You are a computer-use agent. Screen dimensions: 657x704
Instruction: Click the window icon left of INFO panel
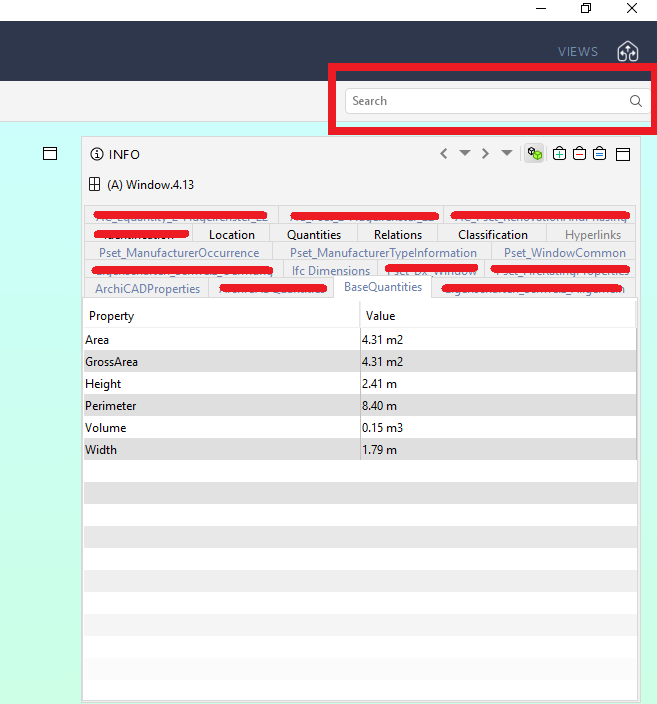[x=50, y=154]
